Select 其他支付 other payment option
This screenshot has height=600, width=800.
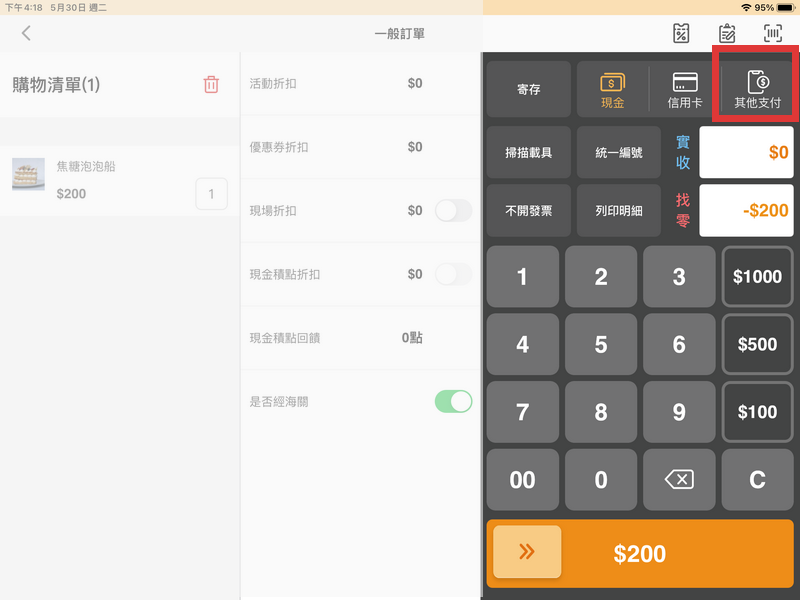click(x=755, y=89)
